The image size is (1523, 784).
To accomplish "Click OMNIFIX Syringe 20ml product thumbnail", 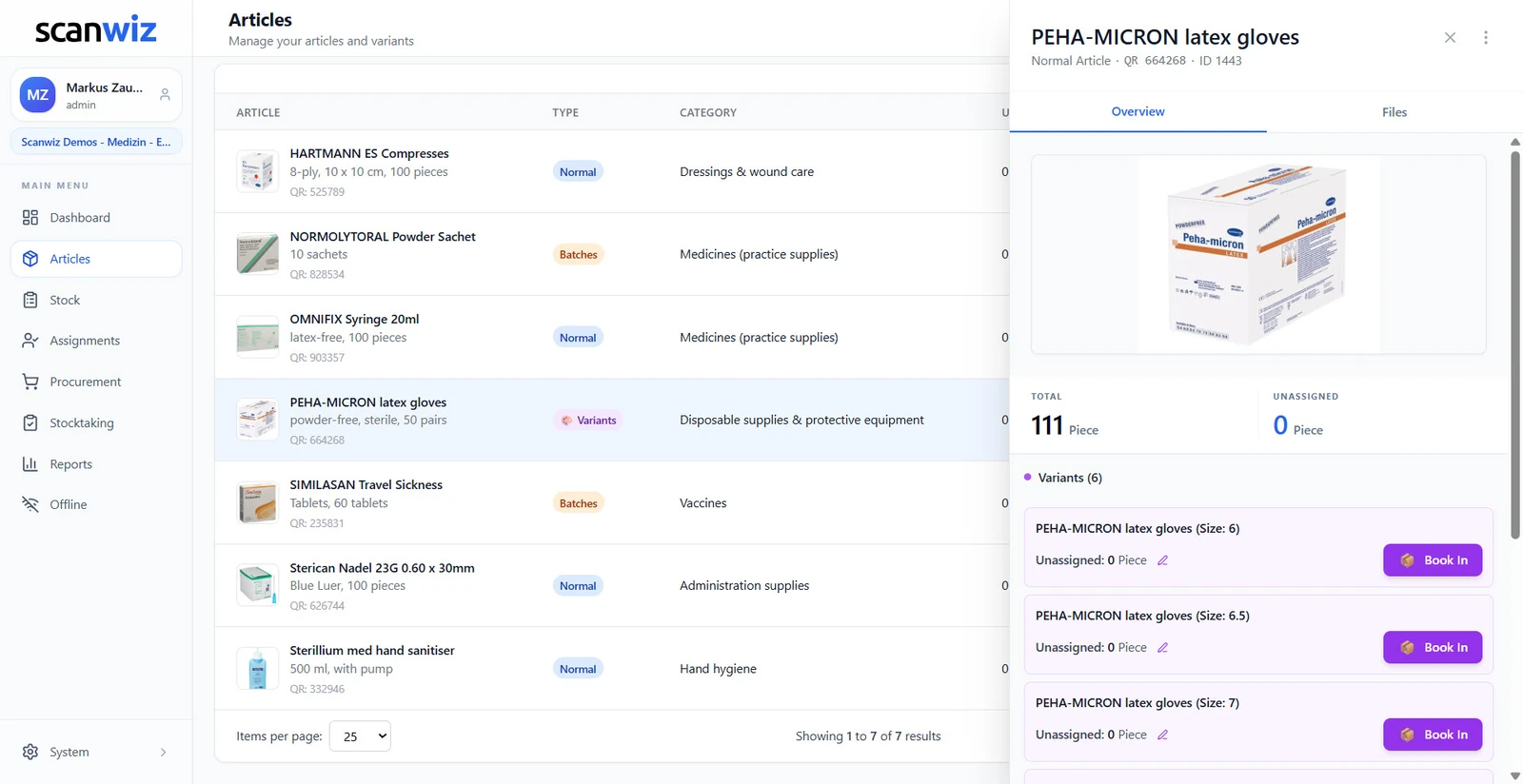I will click(x=257, y=337).
